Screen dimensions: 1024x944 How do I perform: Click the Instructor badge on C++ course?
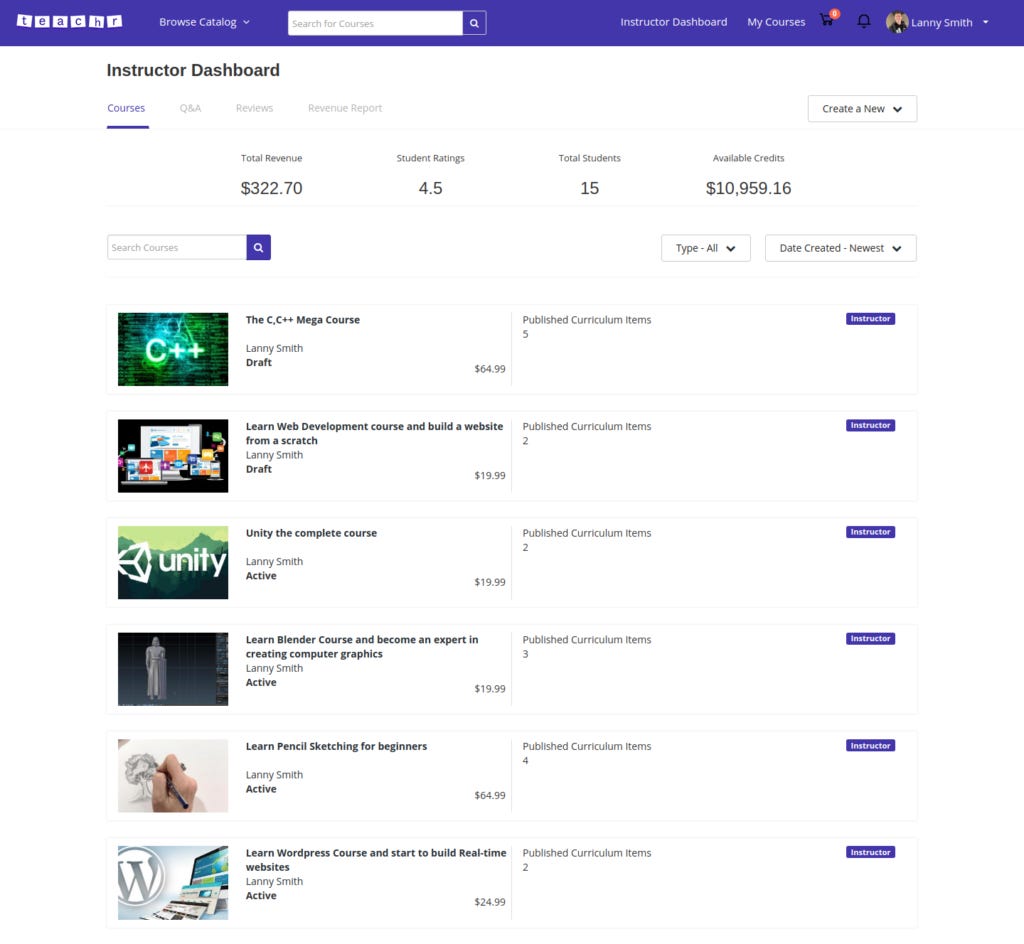(x=870, y=319)
